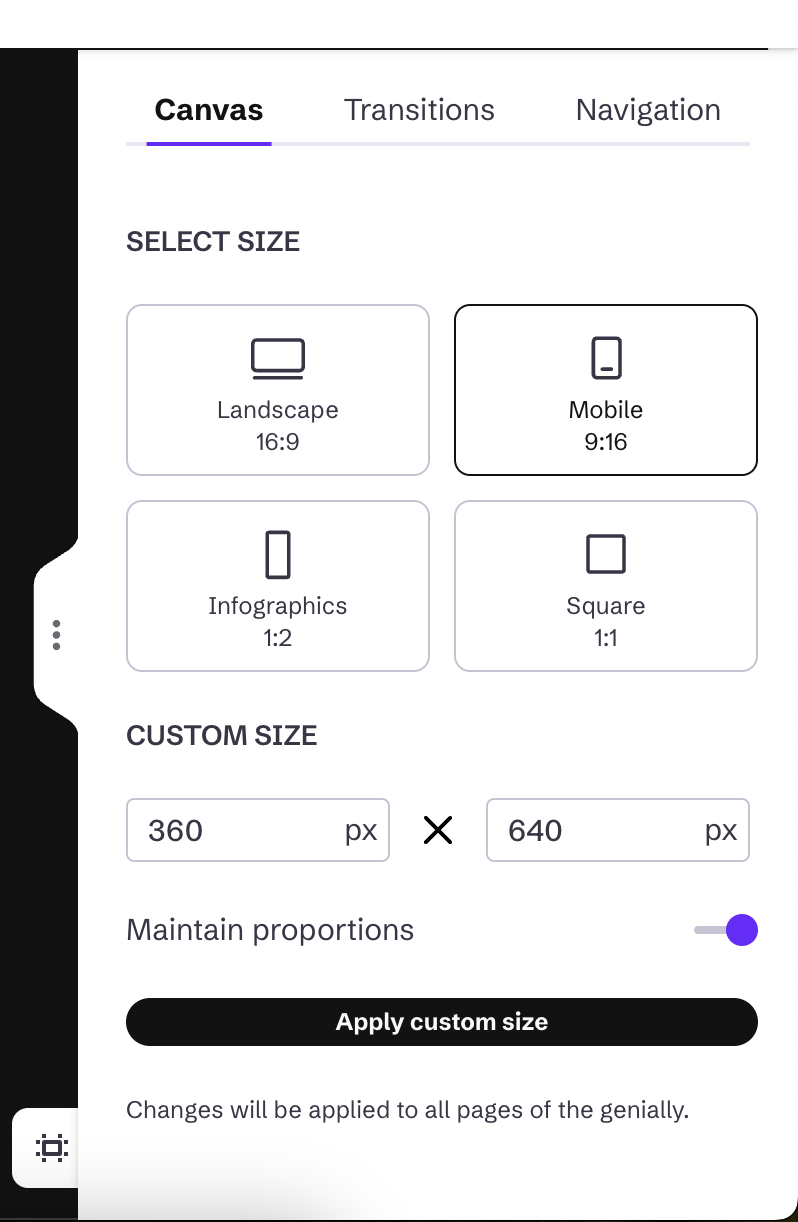Choose the Mobile 9:16 size option
Image resolution: width=798 pixels, height=1222 pixels.
click(x=606, y=390)
